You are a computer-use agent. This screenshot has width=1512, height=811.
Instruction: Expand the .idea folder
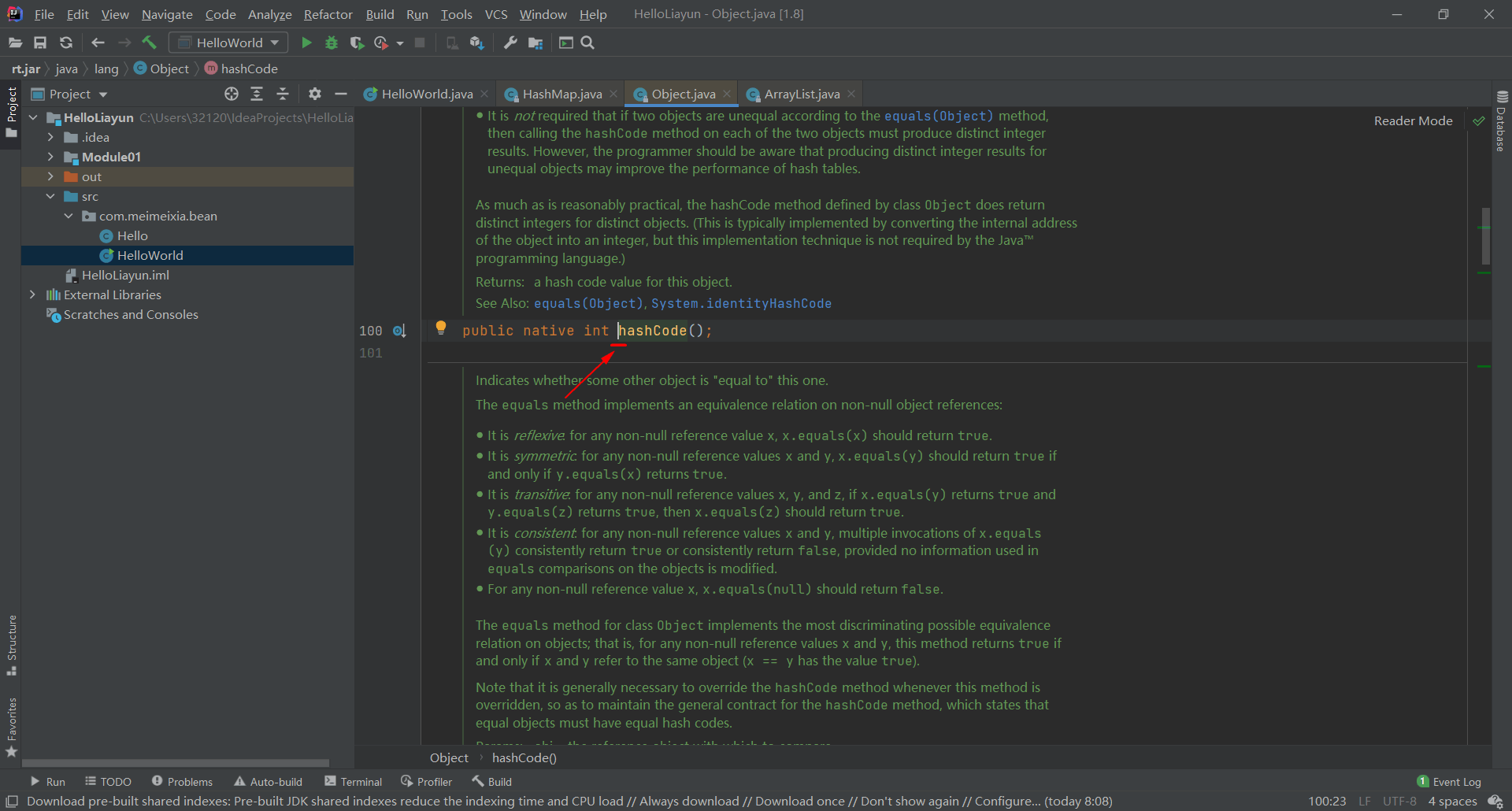(50, 137)
